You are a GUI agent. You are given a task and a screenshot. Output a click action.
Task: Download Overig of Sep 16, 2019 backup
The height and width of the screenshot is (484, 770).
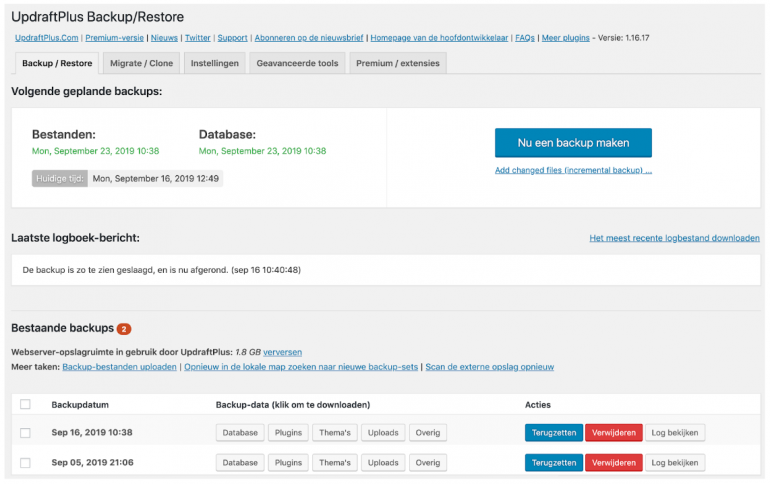tap(428, 432)
